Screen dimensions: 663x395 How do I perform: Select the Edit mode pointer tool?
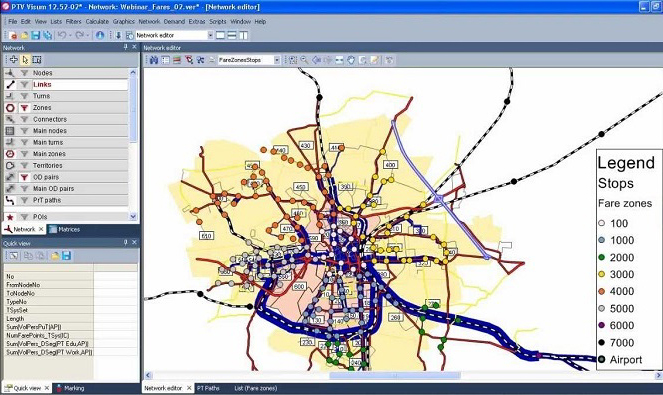[x=25, y=60]
